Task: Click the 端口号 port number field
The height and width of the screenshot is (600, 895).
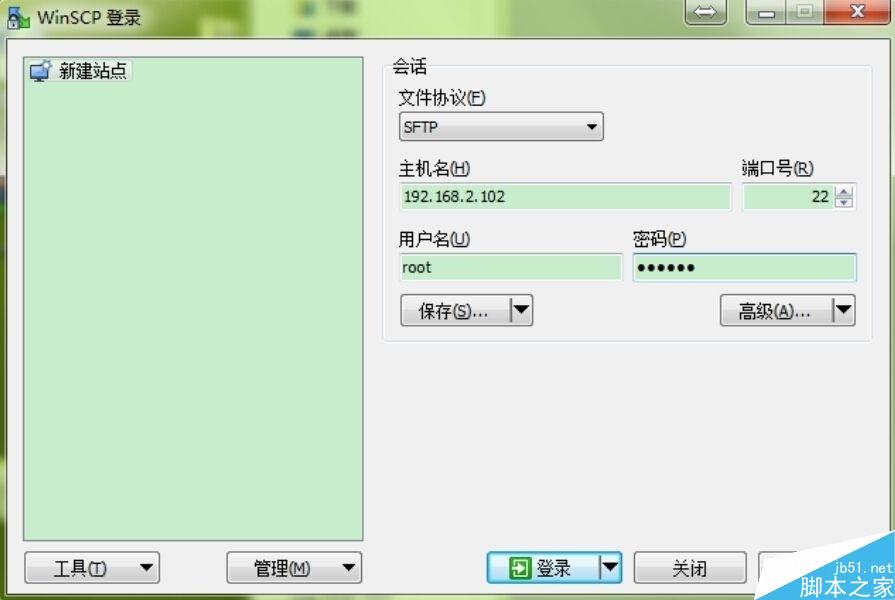Action: click(788, 197)
